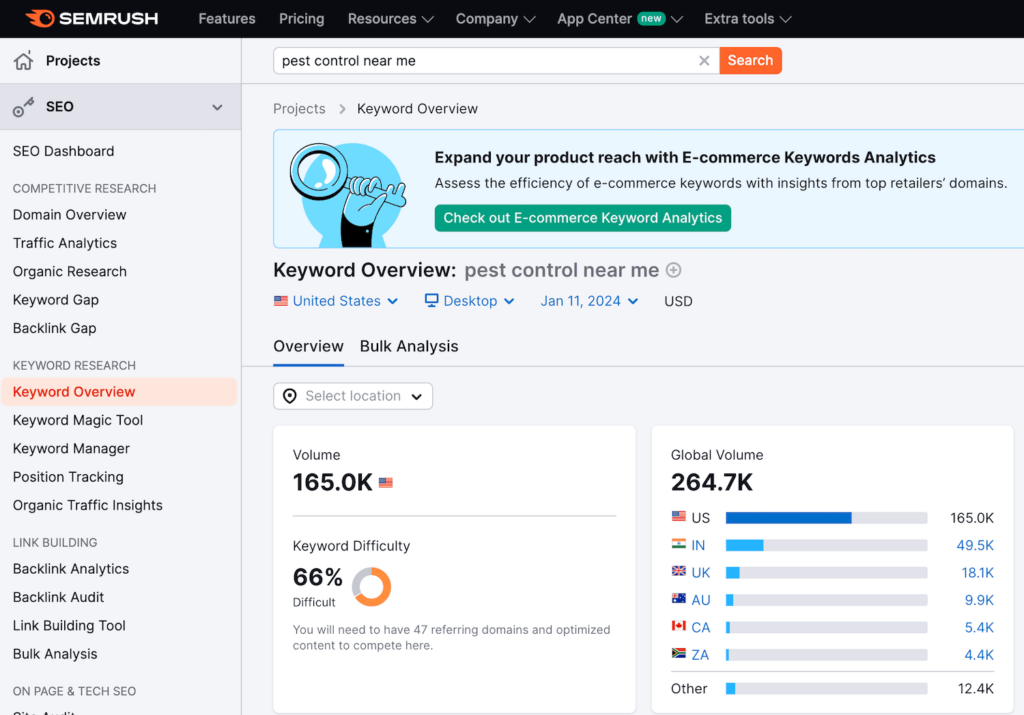Image resolution: width=1024 pixels, height=715 pixels.
Task: Click the UK flag in Global Volume
Action: point(679,571)
